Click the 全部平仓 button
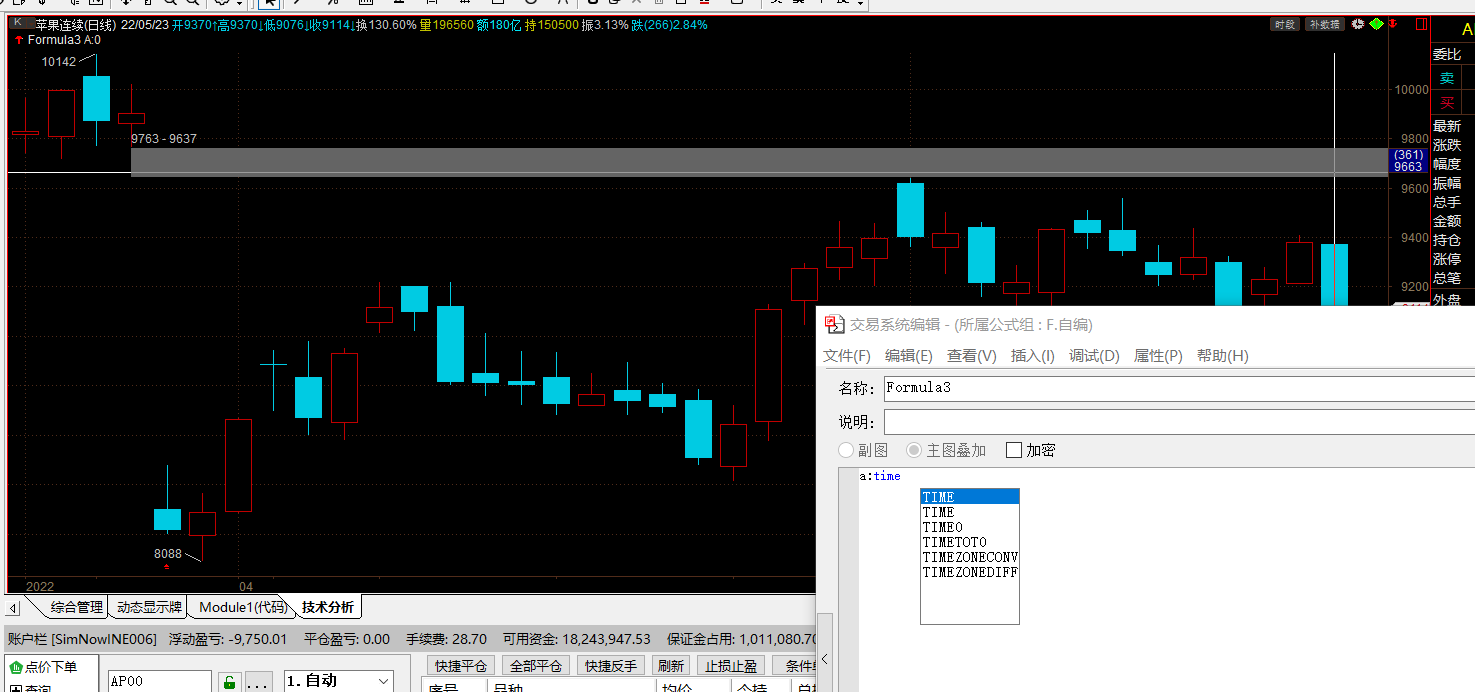Screen dimensions: 1475x692 [x=535, y=666]
